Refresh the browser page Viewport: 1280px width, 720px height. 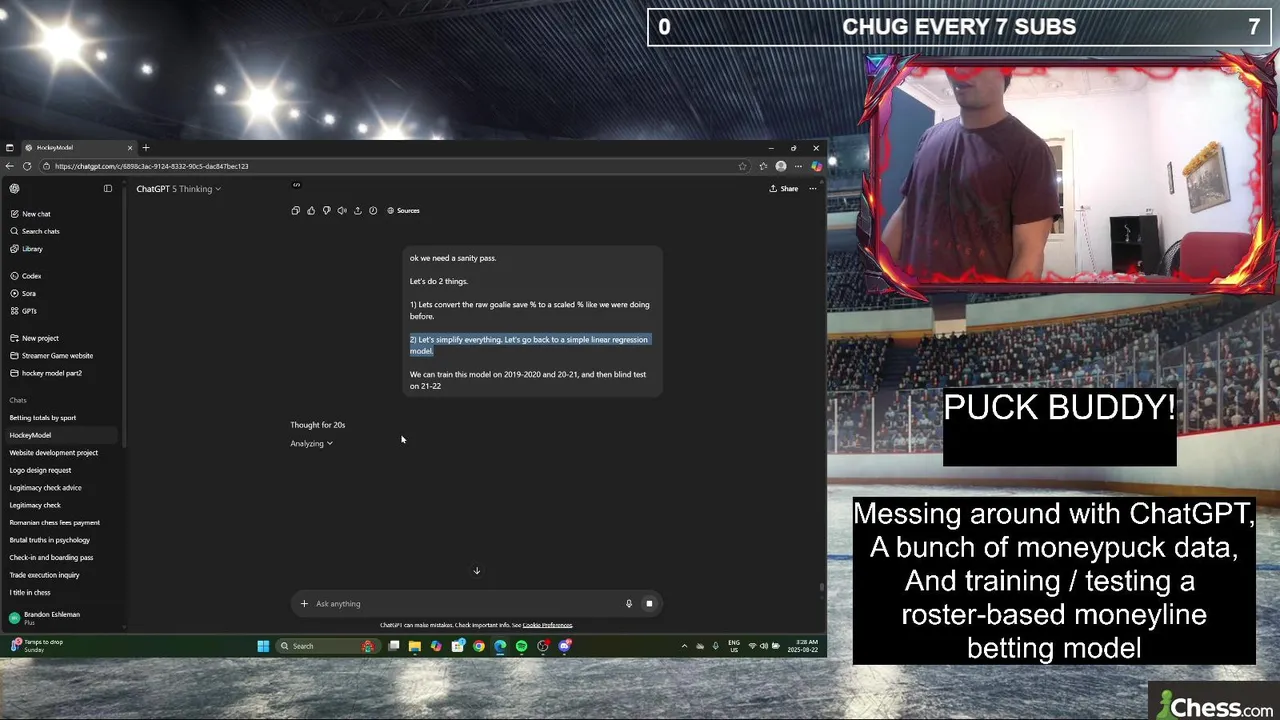coord(27,166)
